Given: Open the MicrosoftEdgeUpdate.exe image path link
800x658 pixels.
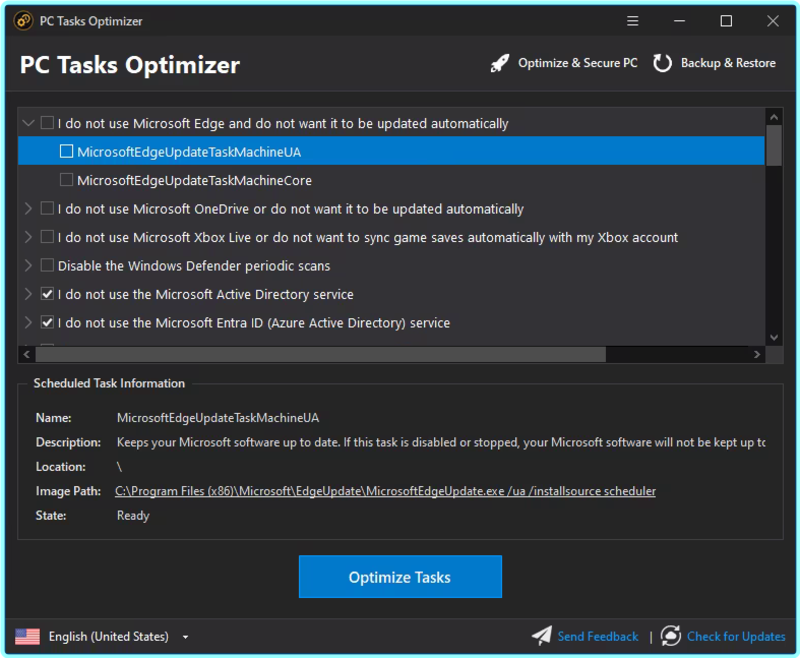Looking at the screenshot, I should (x=385, y=491).
